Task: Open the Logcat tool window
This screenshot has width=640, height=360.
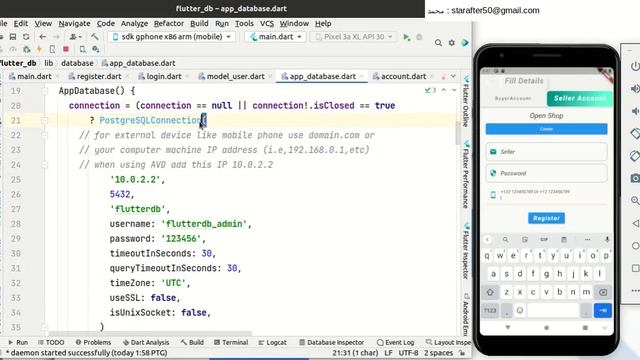Action: pos(273,342)
